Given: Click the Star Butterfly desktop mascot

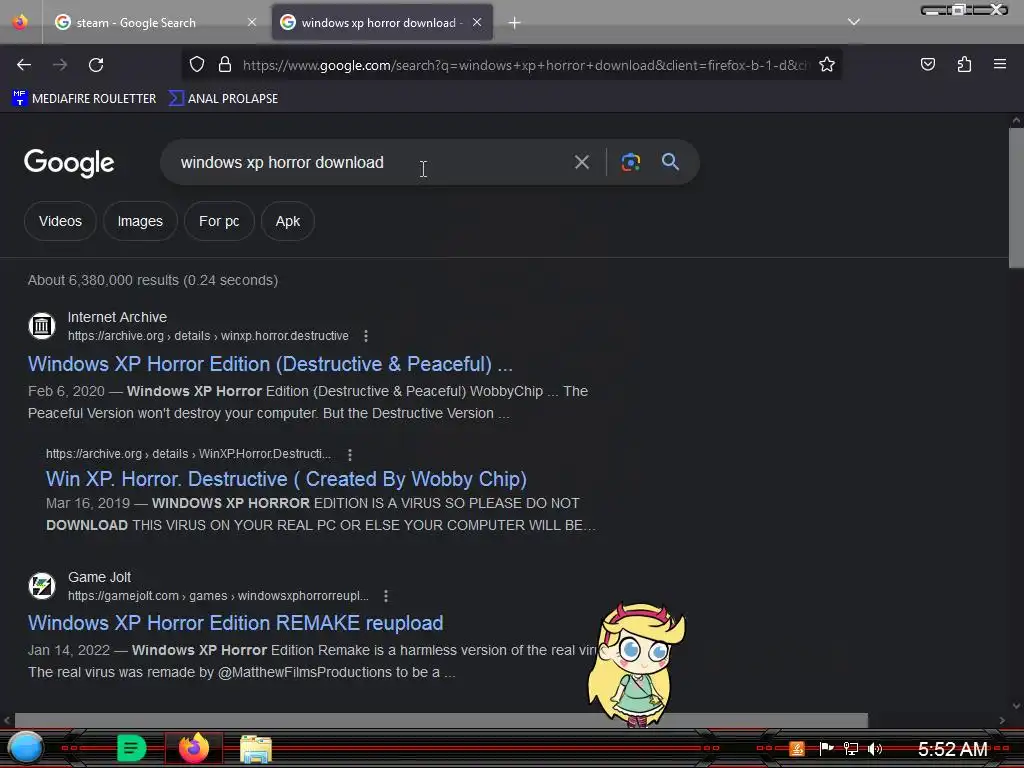Looking at the screenshot, I should pyautogui.click(x=637, y=664).
